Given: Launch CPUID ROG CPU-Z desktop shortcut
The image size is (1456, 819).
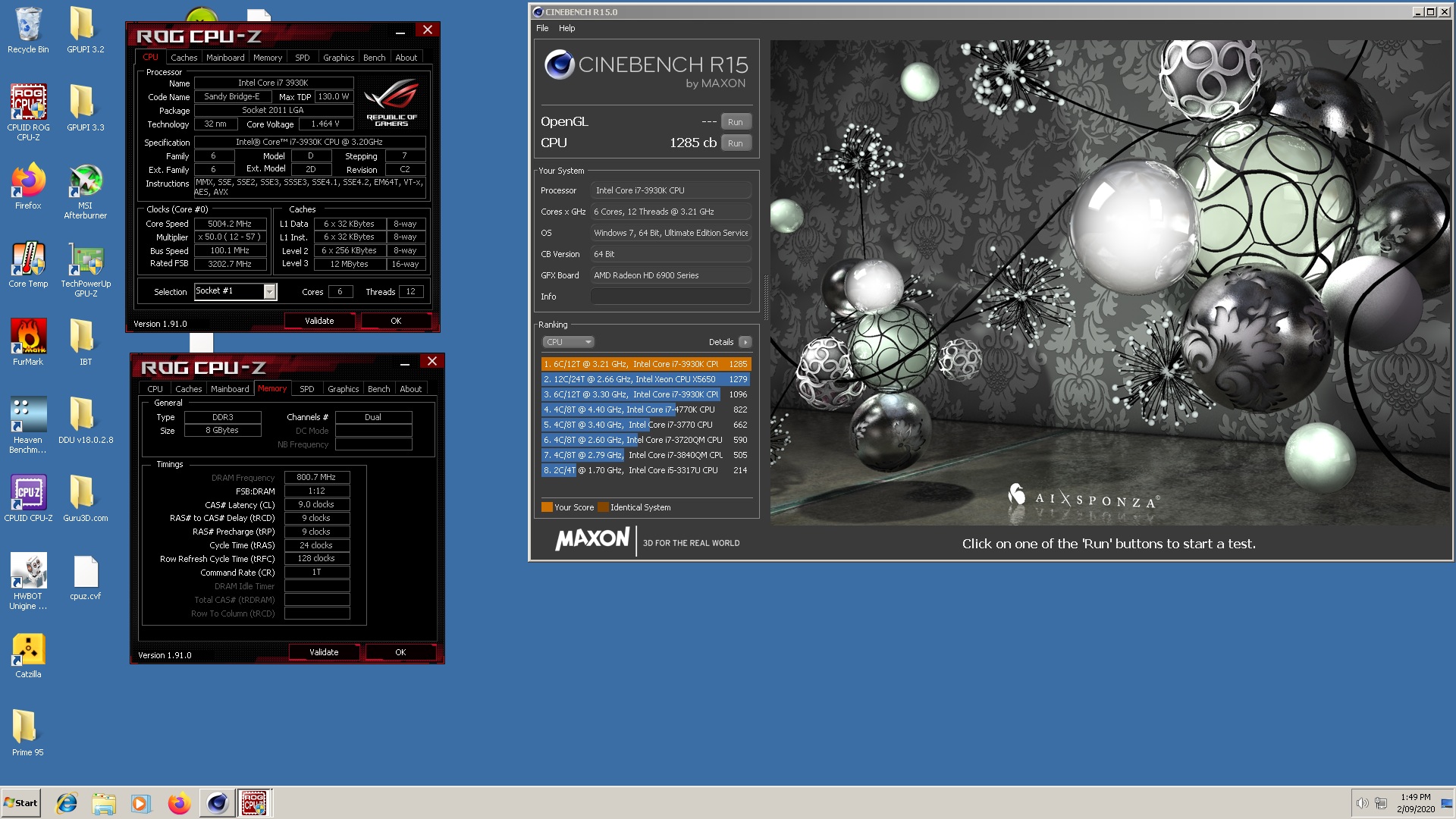Looking at the screenshot, I should point(28,112).
